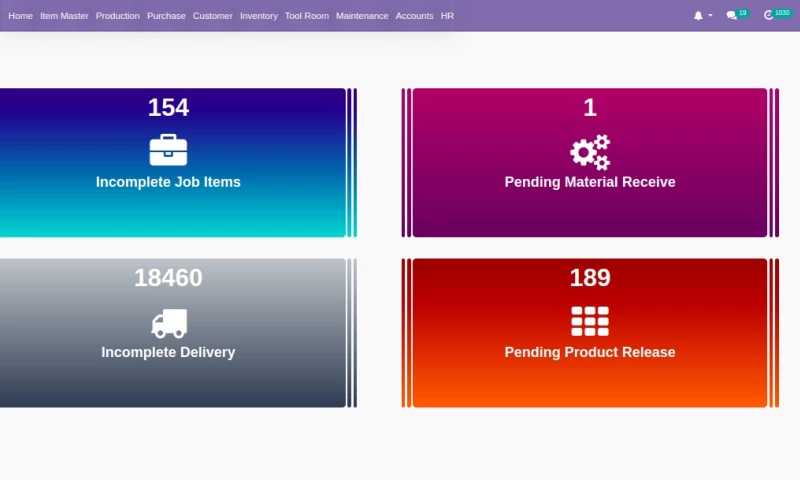
Task: Open the Inventory menu
Action: [x=259, y=16]
